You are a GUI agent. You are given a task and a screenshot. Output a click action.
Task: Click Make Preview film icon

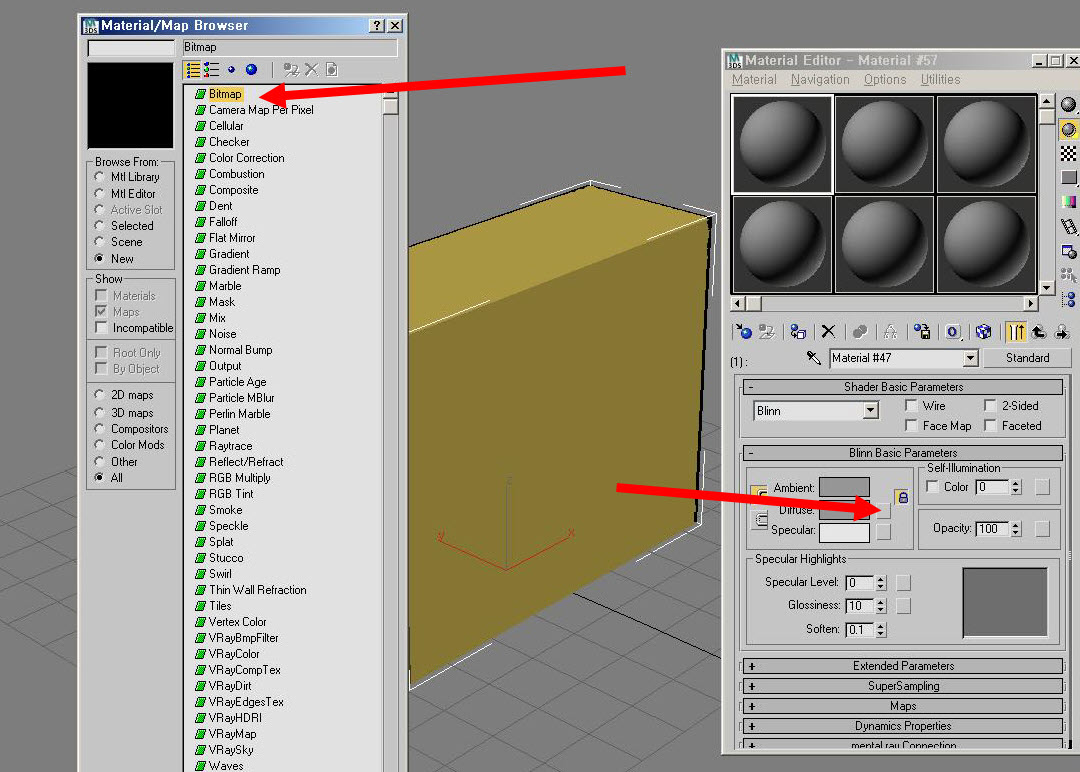click(1068, 227)
